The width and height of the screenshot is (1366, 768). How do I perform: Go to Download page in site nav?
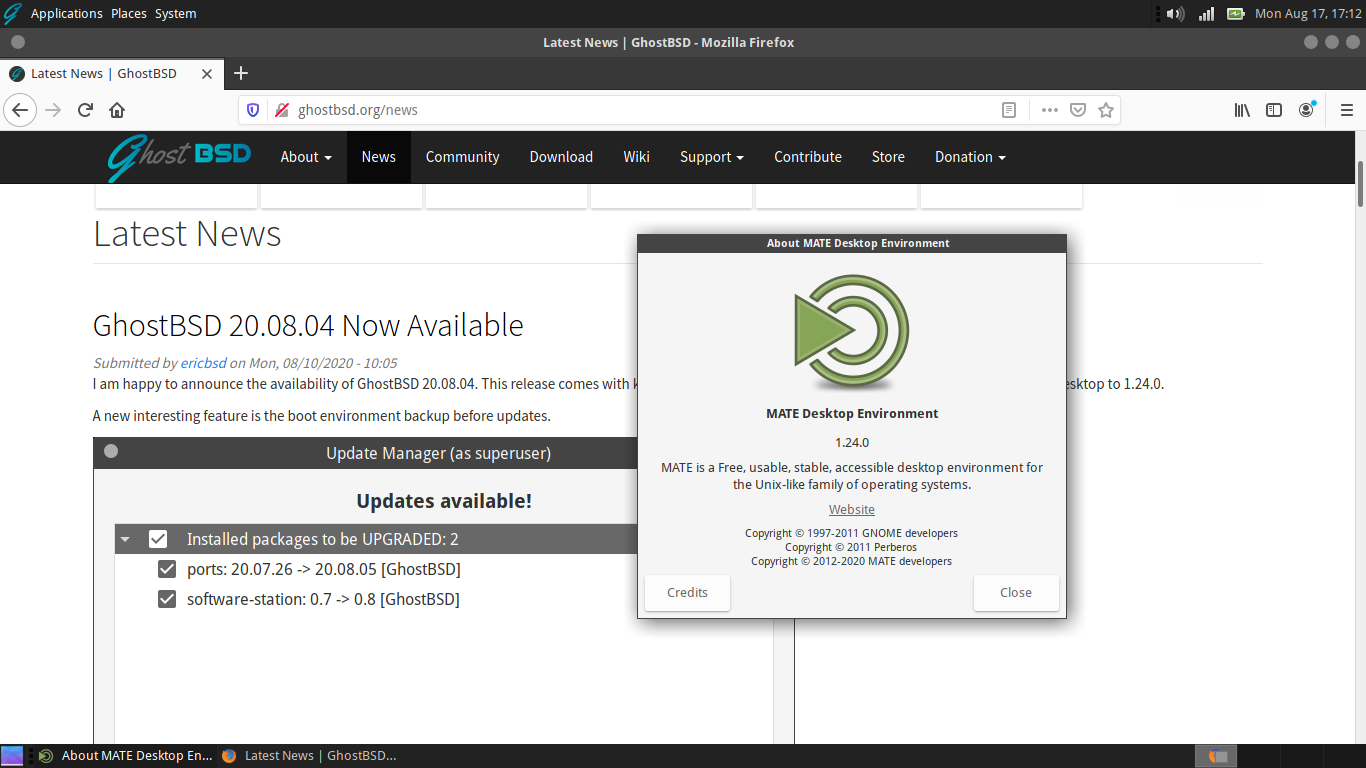pos(561,157)
